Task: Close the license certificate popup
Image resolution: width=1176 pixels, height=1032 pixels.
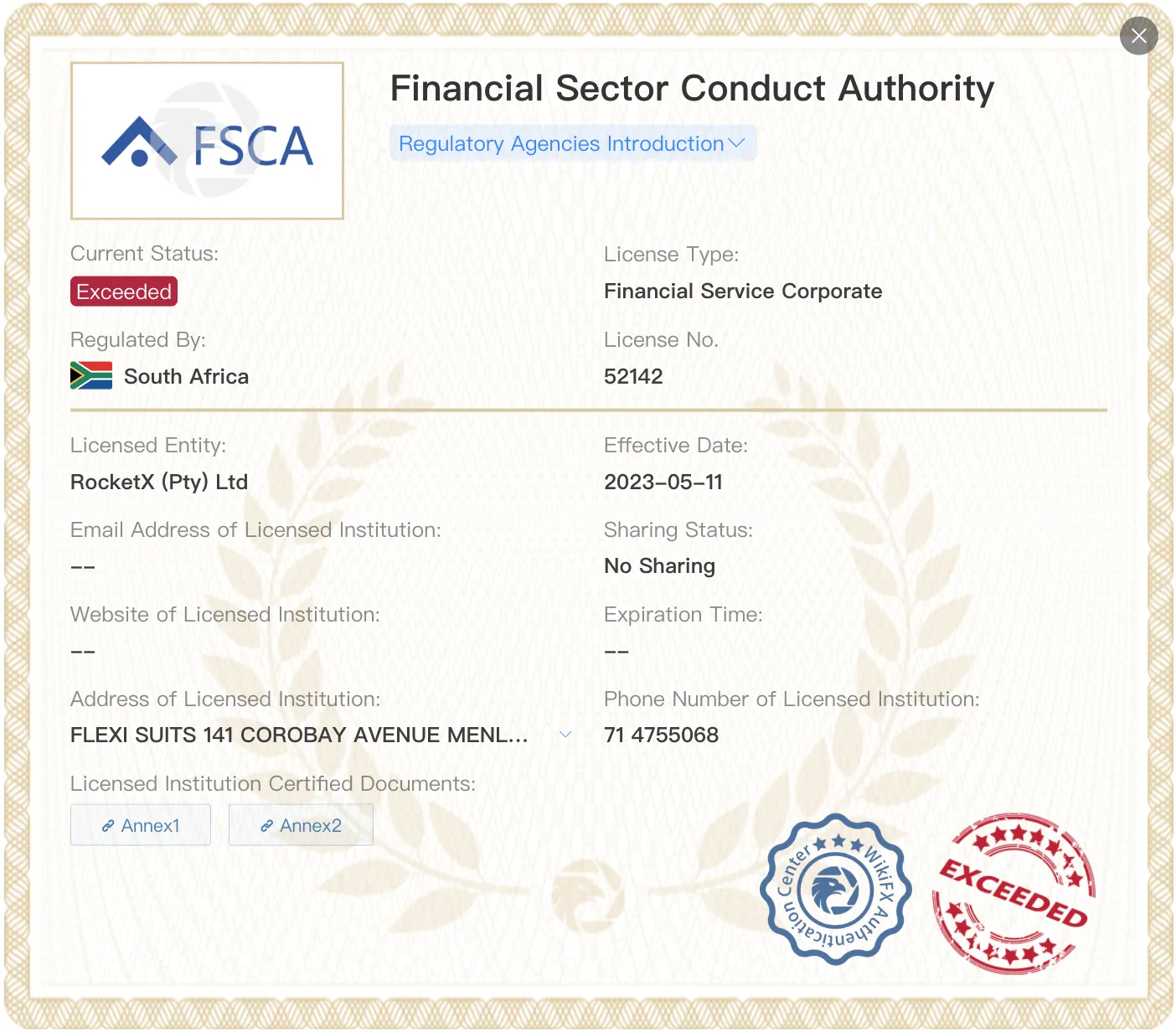Action: click(1138, 36)
